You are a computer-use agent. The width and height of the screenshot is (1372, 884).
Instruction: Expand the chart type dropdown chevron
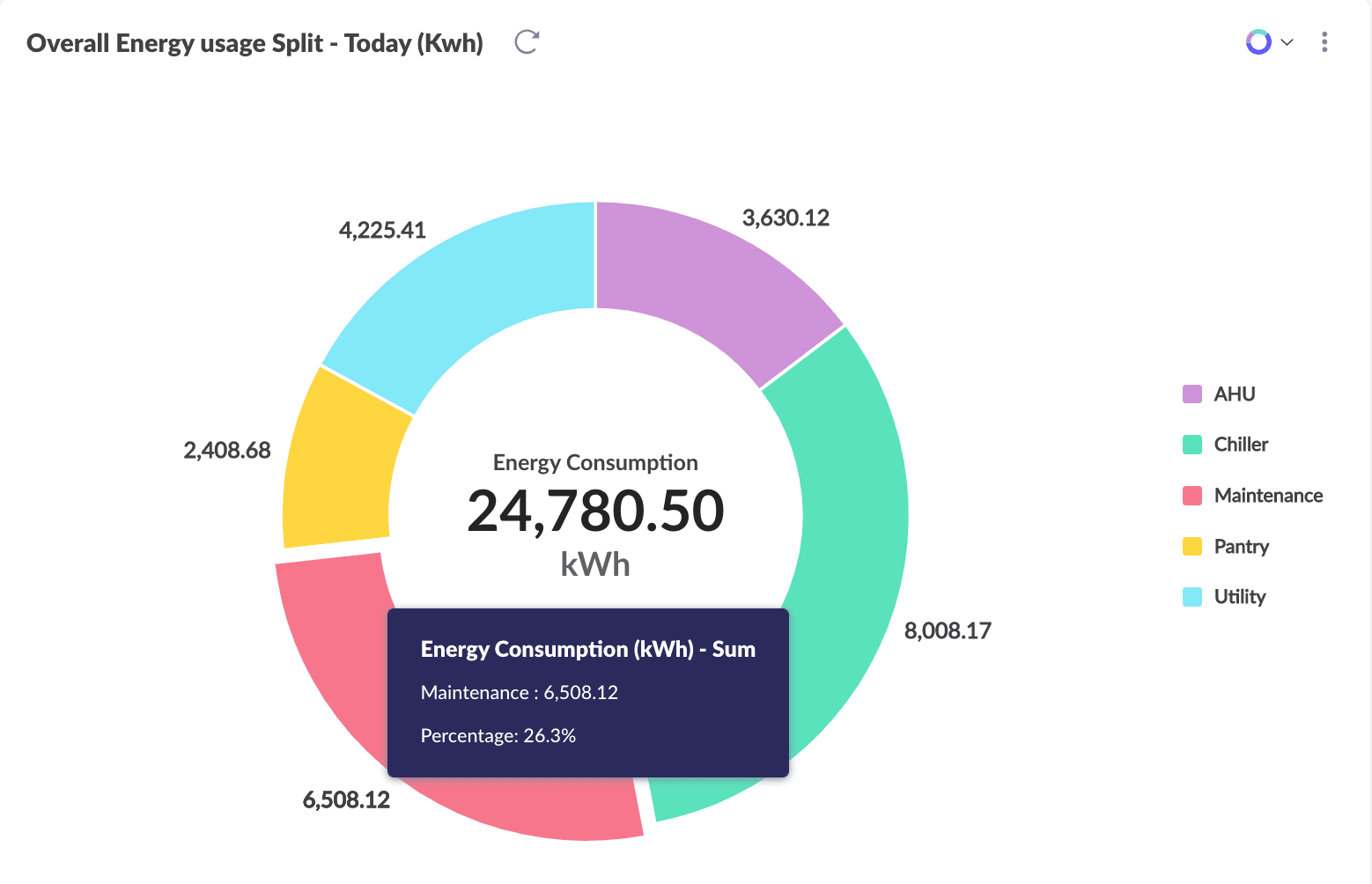coord(1287,42)
